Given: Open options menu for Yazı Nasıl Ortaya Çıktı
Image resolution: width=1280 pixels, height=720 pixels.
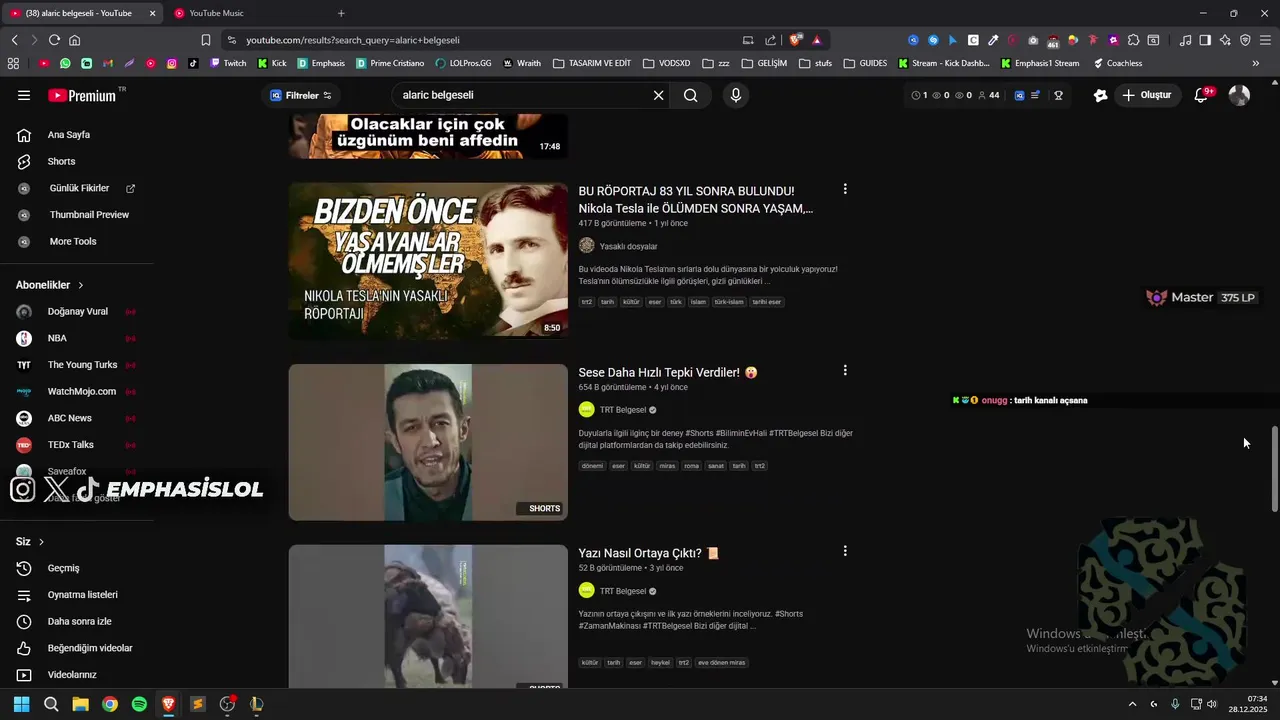Looking at the screenshot, I should click(x=845, y=551).
